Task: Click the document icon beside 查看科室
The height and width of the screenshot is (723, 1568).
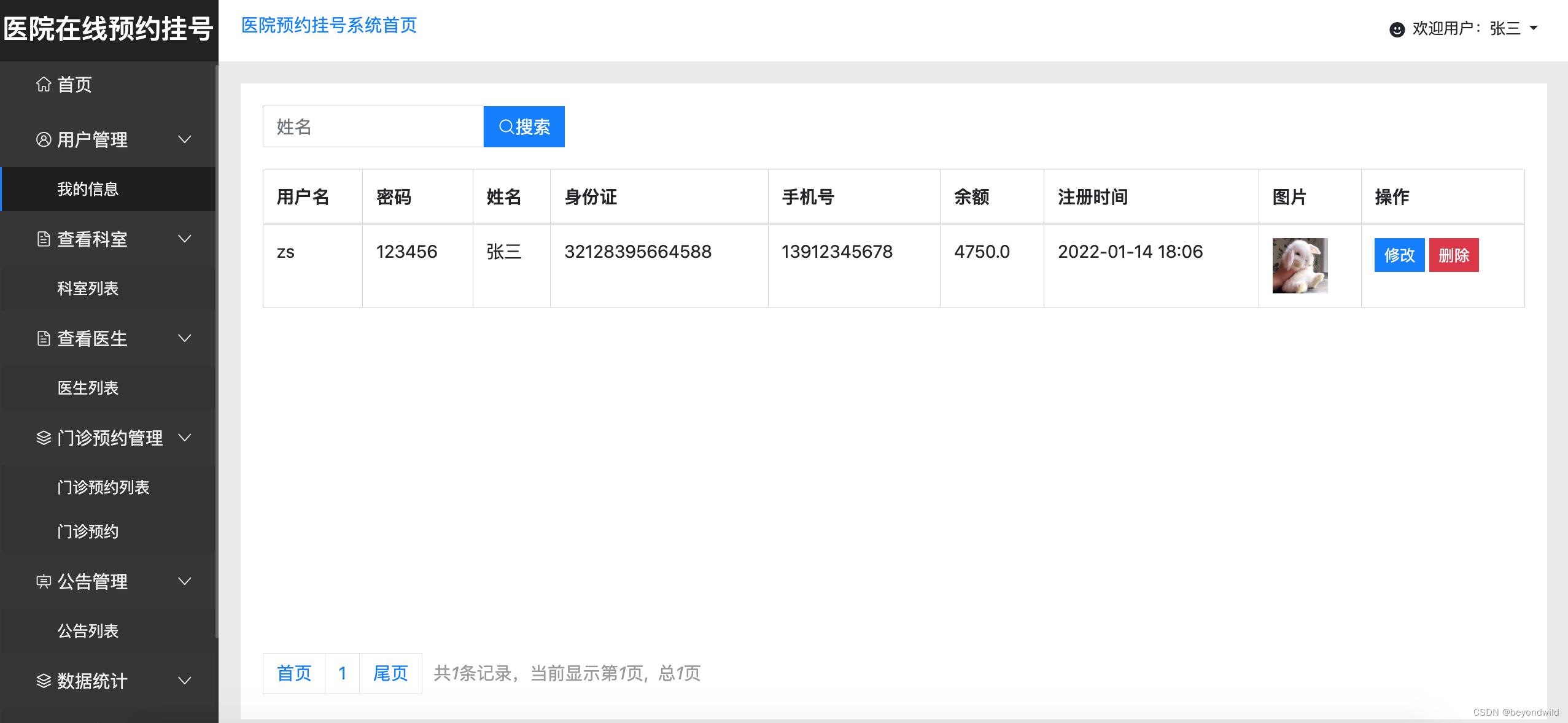Action: tap(43, 239)
